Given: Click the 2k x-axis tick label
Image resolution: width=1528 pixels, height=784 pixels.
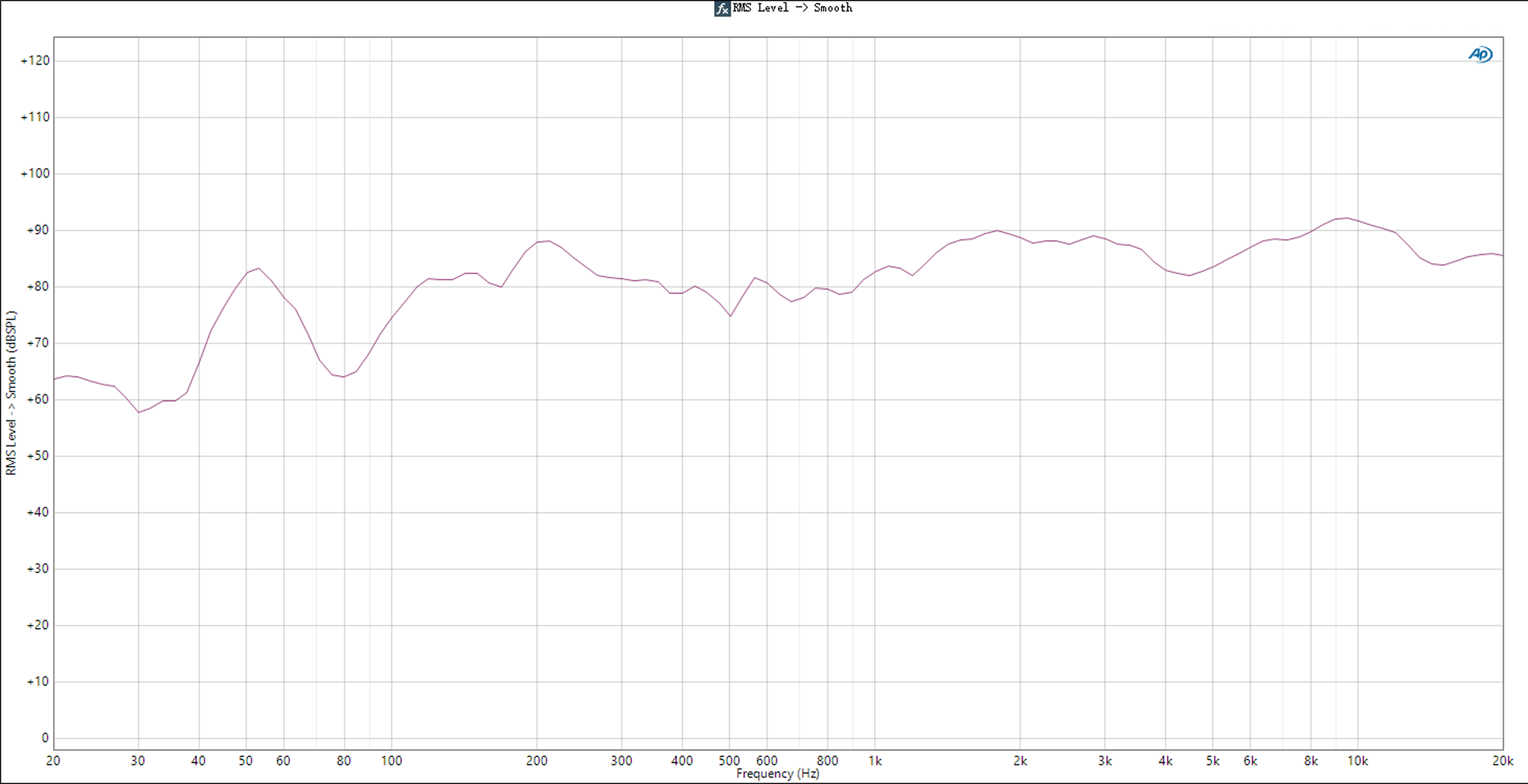Looking at the screenshot, I should (1020, 761).
